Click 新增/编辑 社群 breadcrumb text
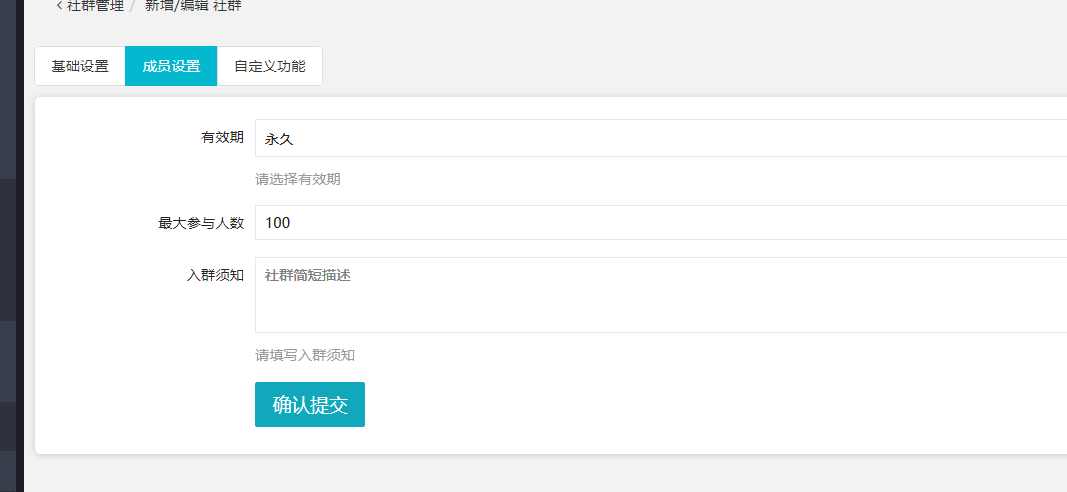Screen dimensions: 1067x492 pyautogui.click(x=193, y=6)
